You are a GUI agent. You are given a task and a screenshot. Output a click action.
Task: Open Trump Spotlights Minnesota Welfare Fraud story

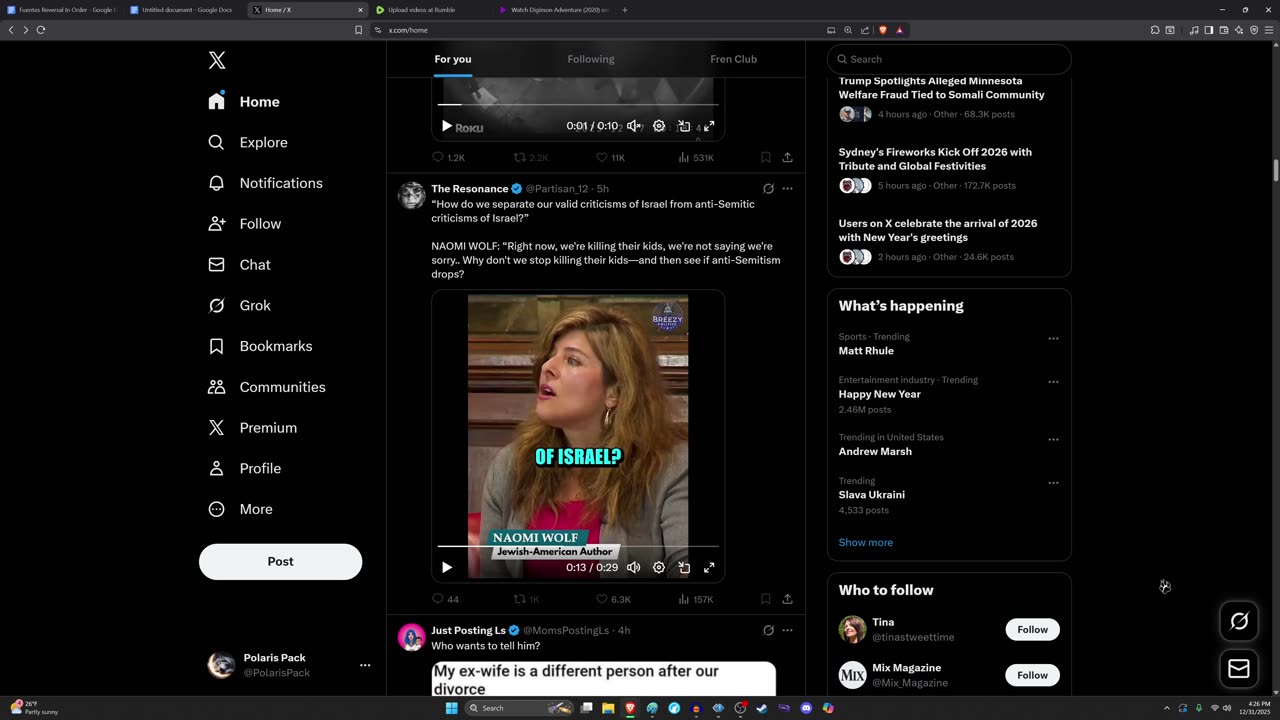click(x=941, y=88)
